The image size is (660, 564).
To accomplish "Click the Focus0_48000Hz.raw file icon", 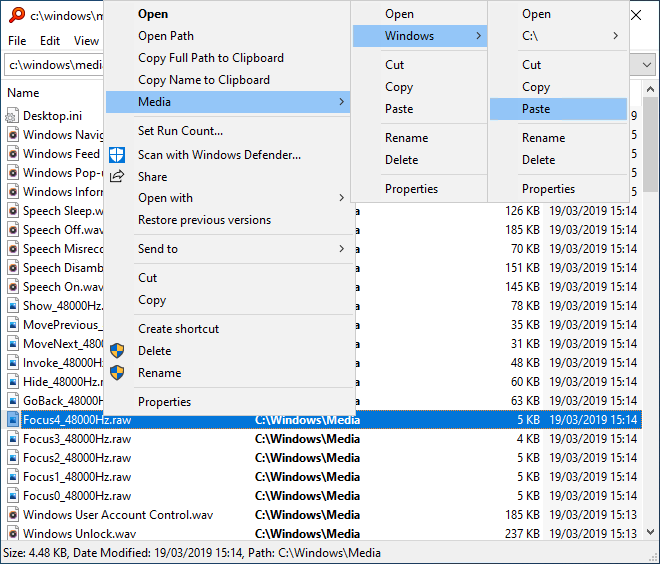I will point(13,496).
